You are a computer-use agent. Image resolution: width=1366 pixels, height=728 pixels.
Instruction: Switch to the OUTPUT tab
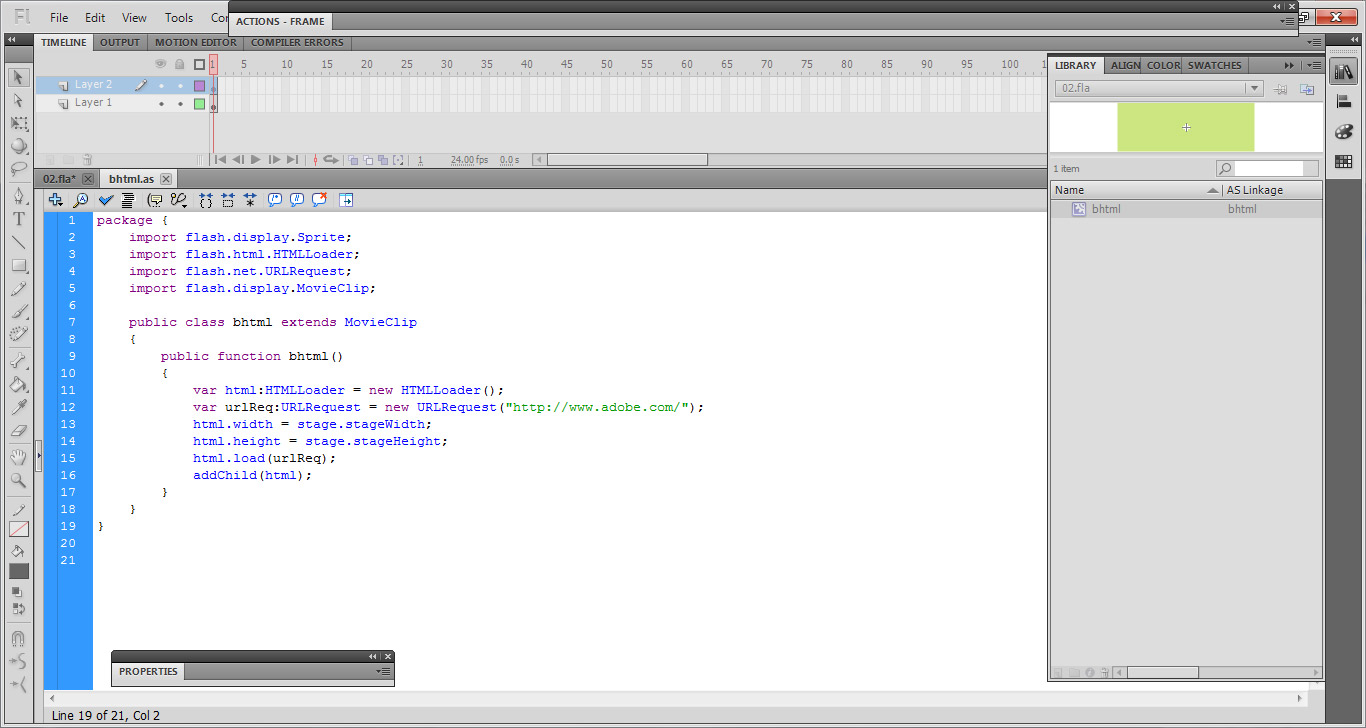point(120,42)
